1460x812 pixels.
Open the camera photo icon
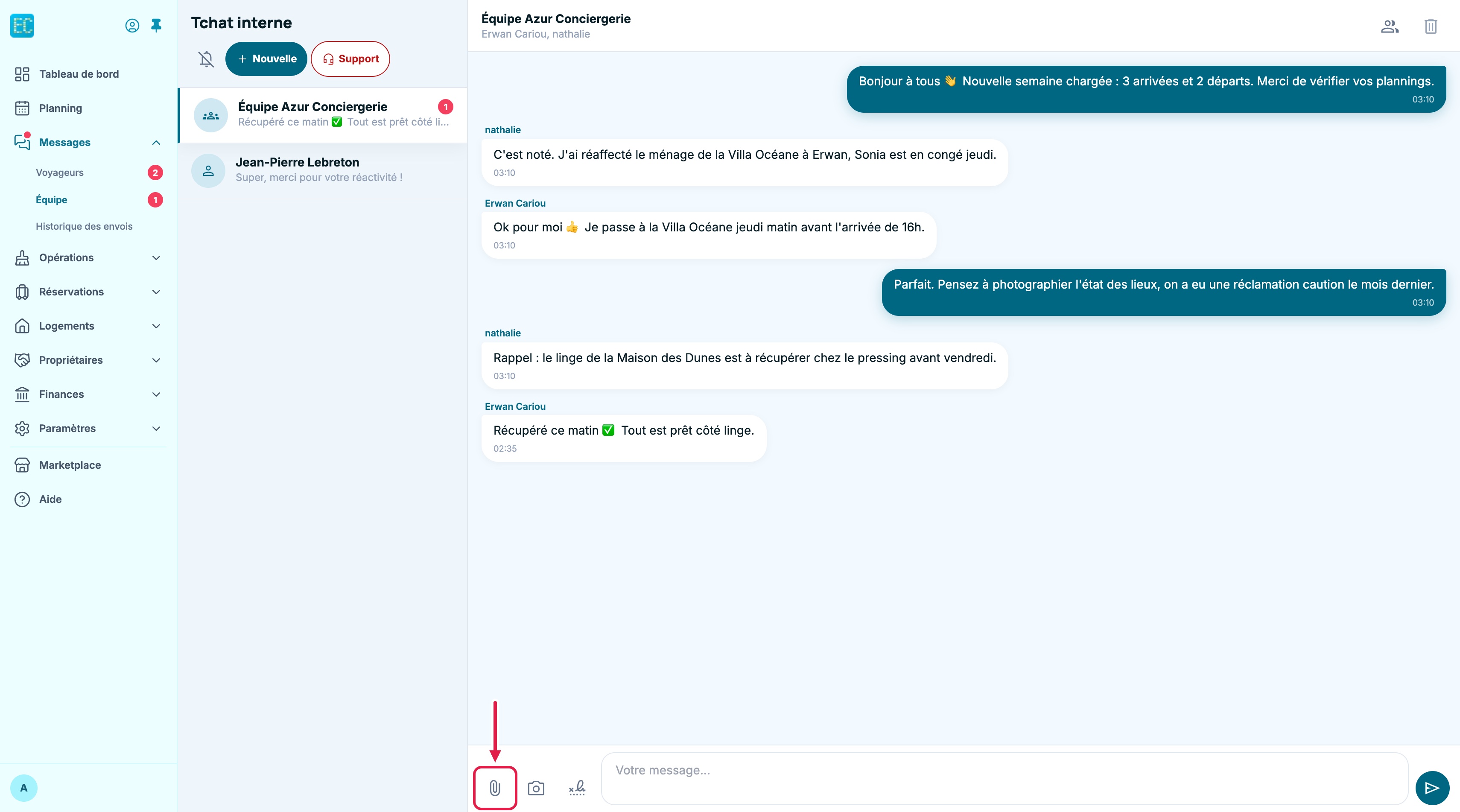click(x=536, y=788)
